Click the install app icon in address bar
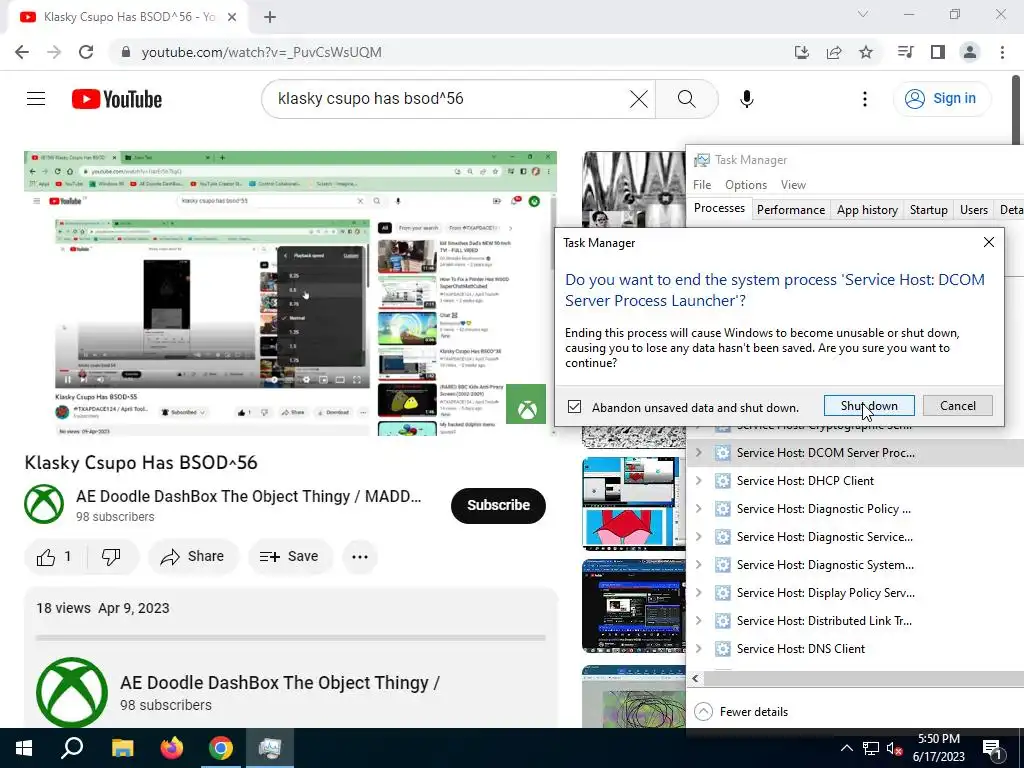Viewport: 1024px width, 768px height. tap(801, 52)
